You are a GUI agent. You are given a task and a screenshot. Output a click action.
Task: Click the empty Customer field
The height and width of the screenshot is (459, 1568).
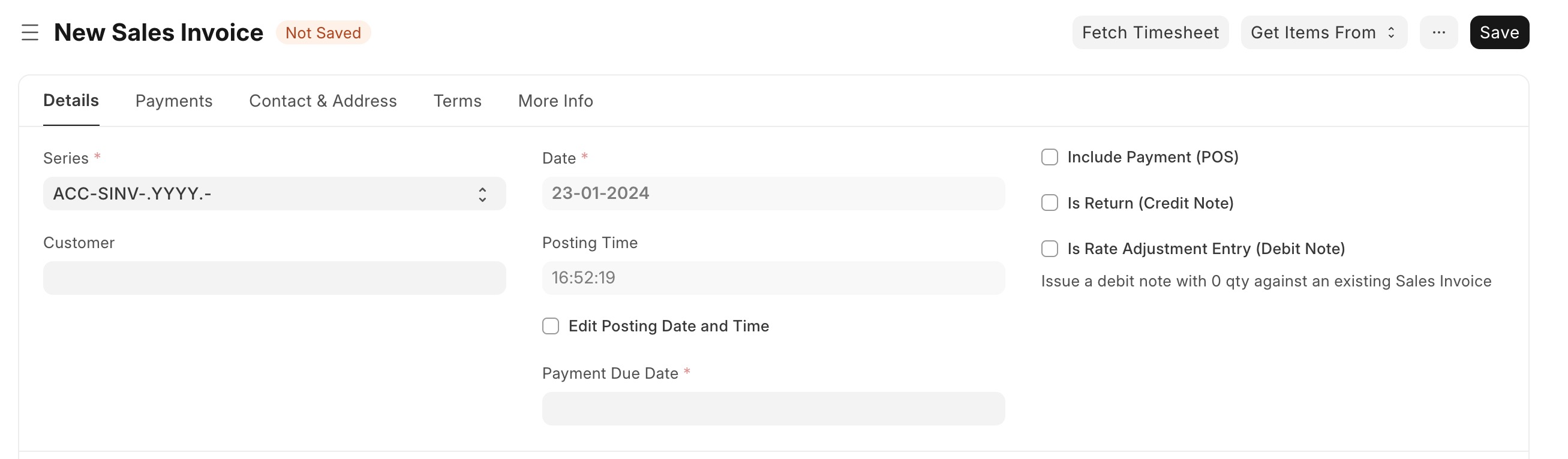point(274,278)
